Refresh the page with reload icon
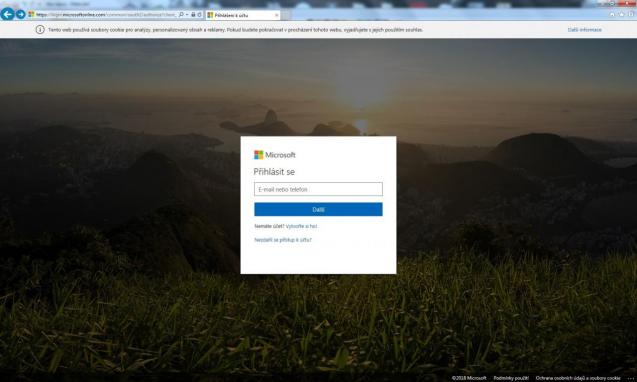The width and height of the screenshot is (637, 382). coord(199,15)
